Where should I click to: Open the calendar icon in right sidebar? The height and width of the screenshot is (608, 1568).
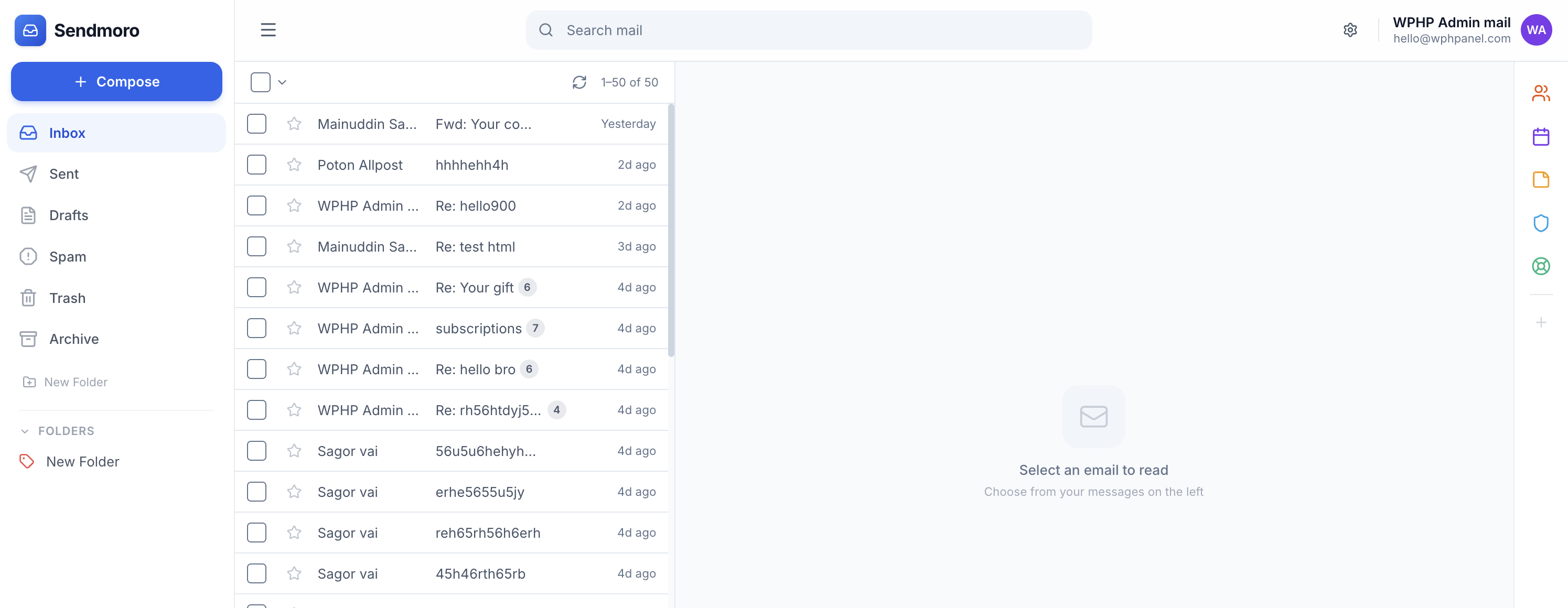click(x=1540, y=136)
